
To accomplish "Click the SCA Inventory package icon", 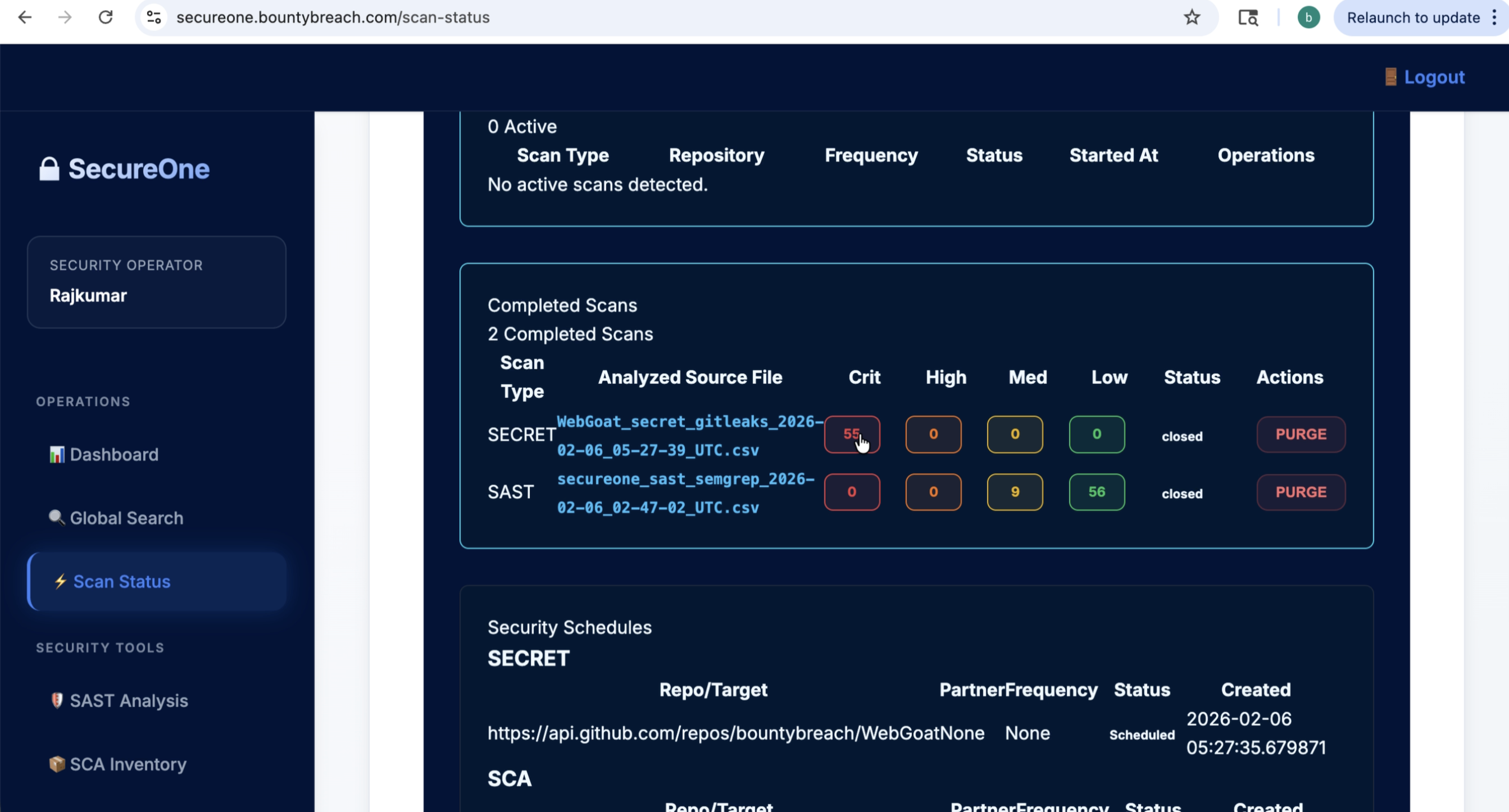I will pos(57,764).
